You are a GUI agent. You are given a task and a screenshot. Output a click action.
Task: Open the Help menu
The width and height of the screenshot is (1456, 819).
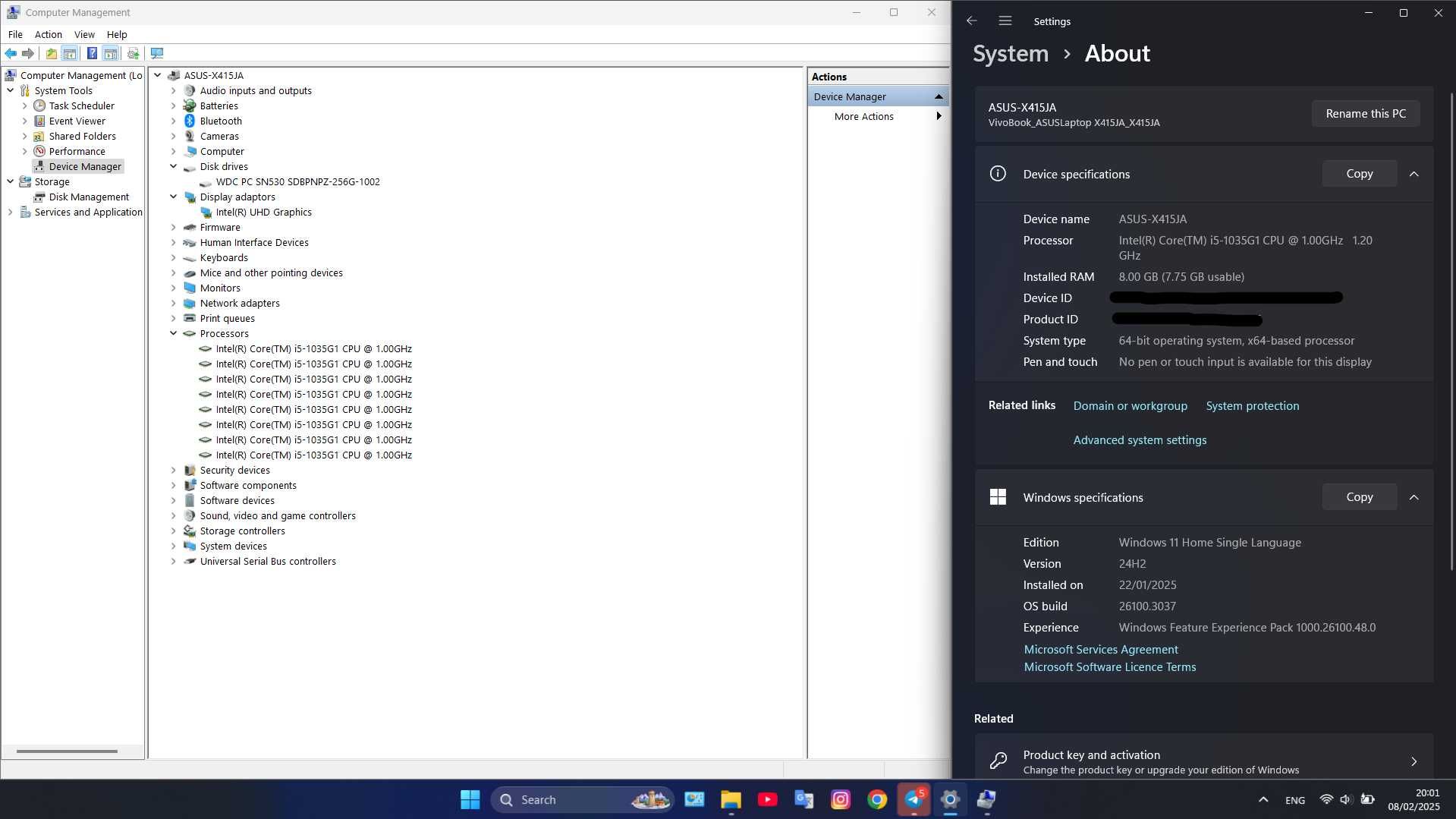117,34
